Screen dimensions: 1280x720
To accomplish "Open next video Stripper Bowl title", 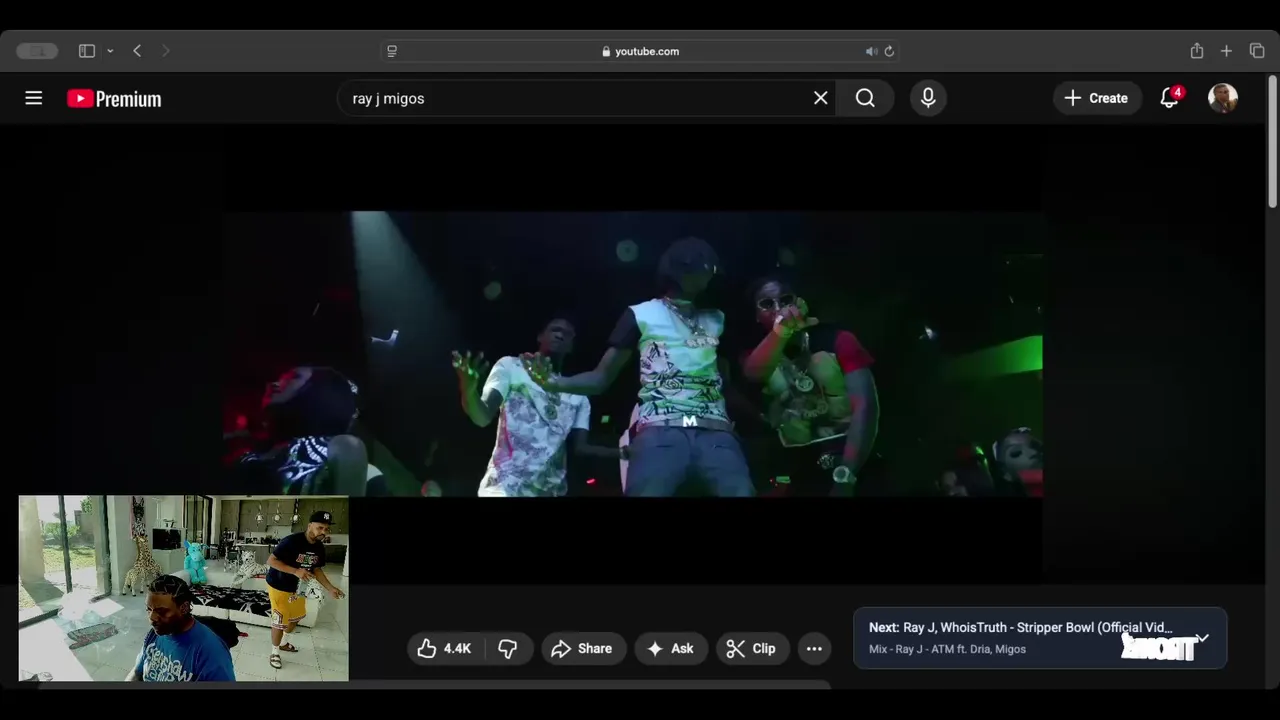I will [x=1036, y=628].
